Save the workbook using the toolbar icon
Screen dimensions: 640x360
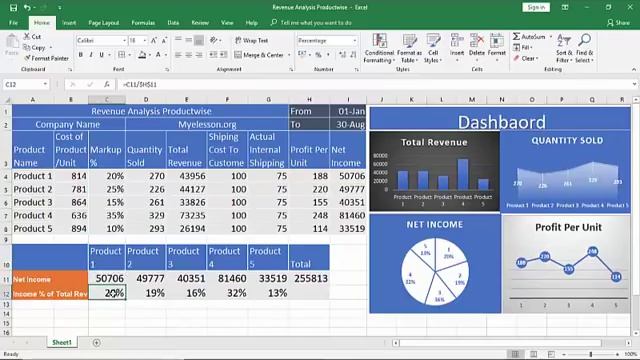tap(13, 7)
